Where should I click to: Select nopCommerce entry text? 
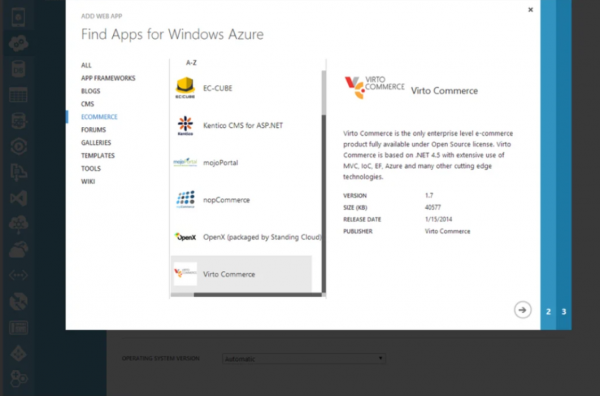226,200
